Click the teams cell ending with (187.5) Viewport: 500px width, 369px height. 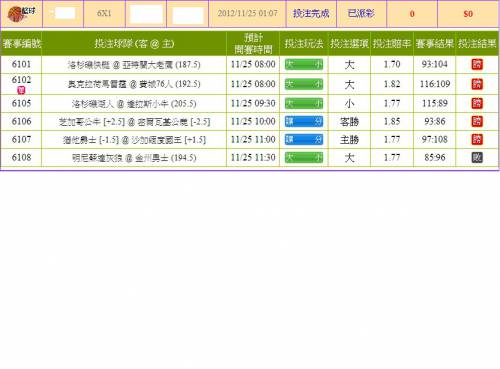[x=134, y=64]
